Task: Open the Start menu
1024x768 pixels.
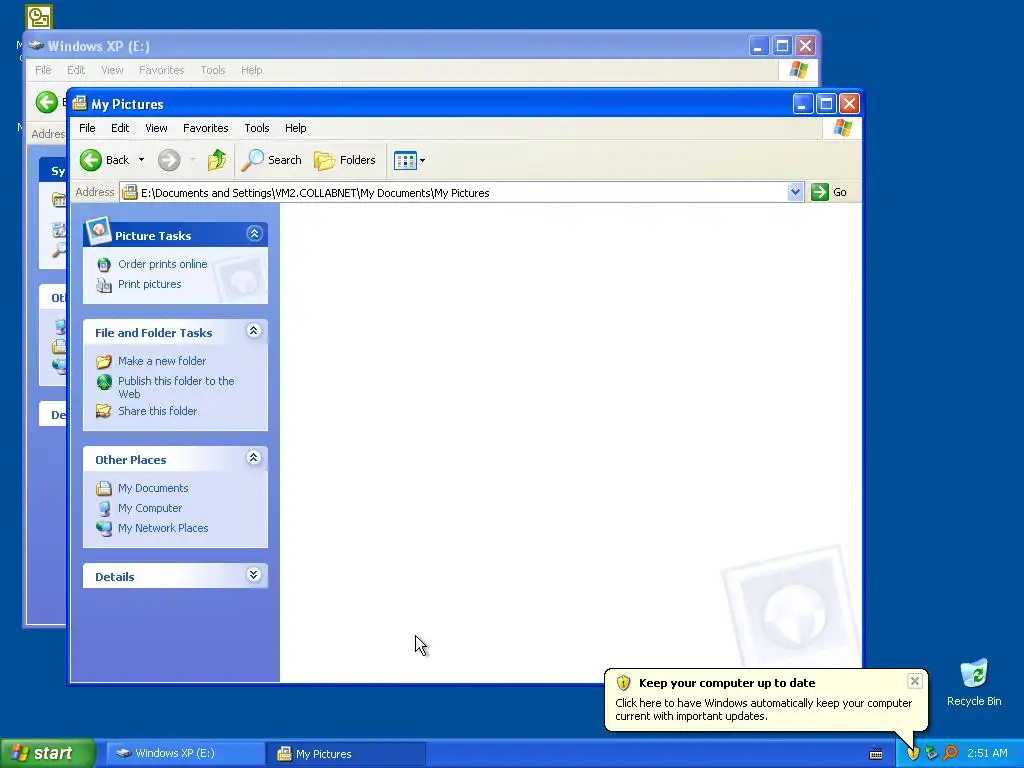Action: coord(46,753)
